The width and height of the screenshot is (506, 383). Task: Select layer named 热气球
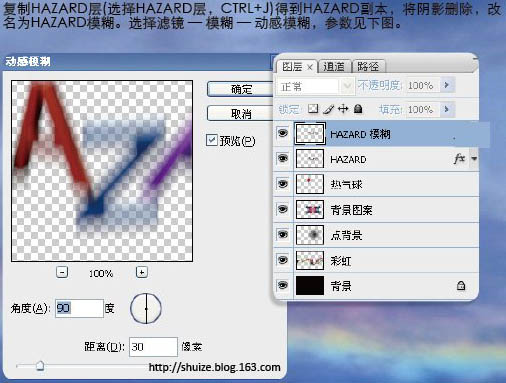346,184
